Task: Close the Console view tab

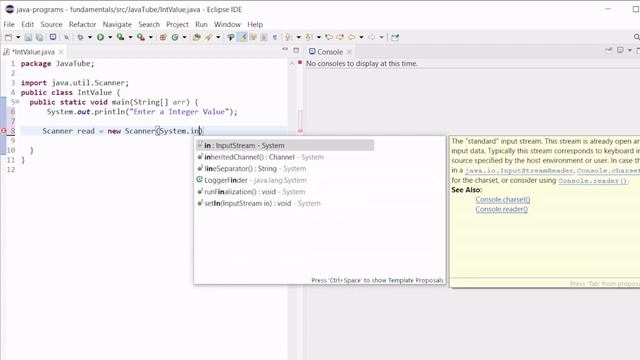Action: pyautogui.click(x=349, y=52)
